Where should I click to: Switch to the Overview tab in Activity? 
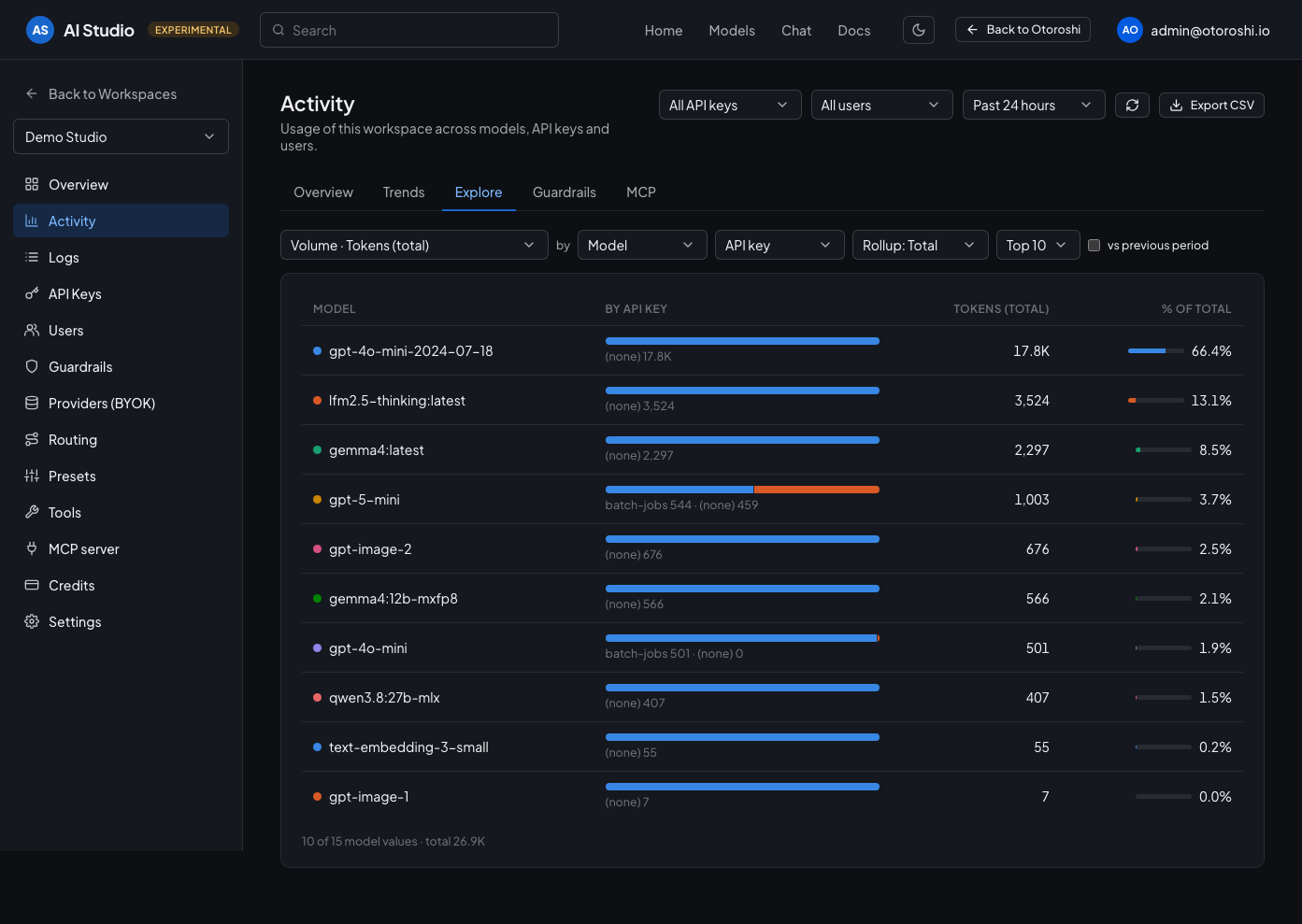coord(323,192)
